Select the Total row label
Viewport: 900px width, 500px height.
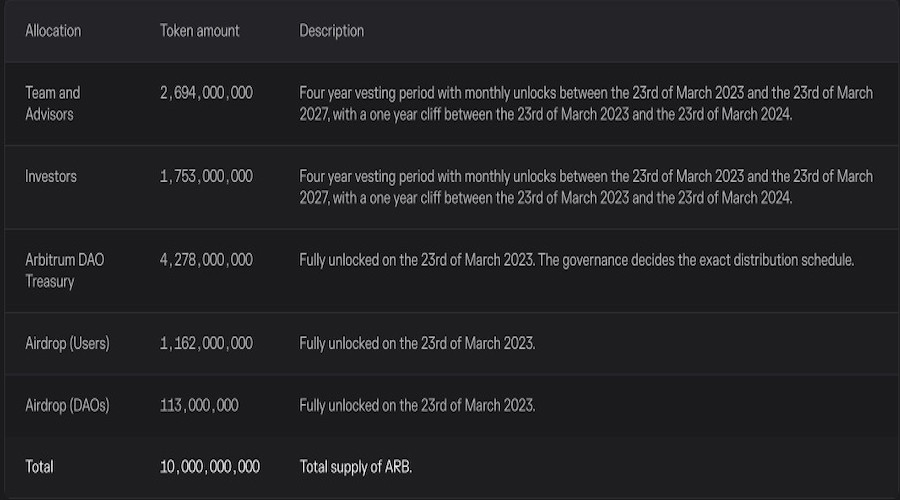(39, 467)
